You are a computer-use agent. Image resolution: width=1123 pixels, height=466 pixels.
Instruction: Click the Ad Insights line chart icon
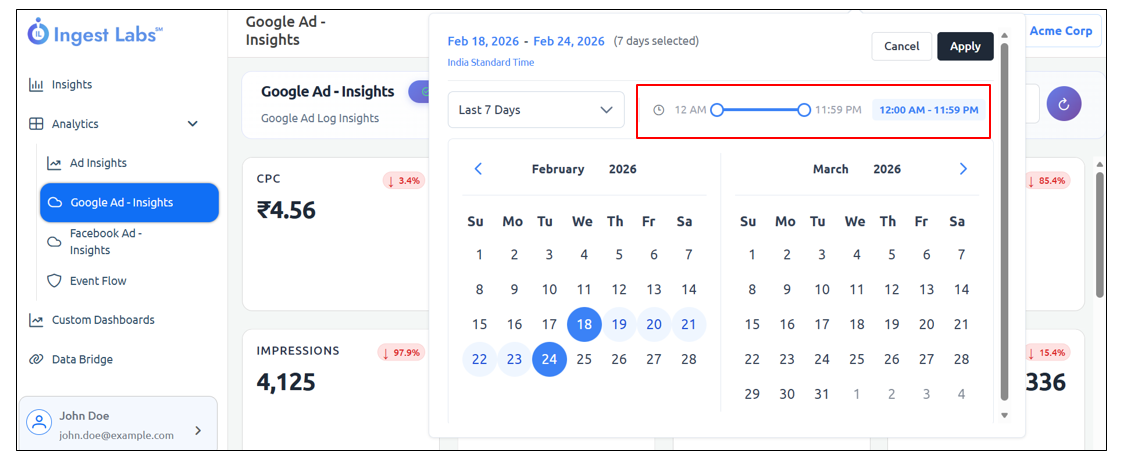(x=54, y=163)
